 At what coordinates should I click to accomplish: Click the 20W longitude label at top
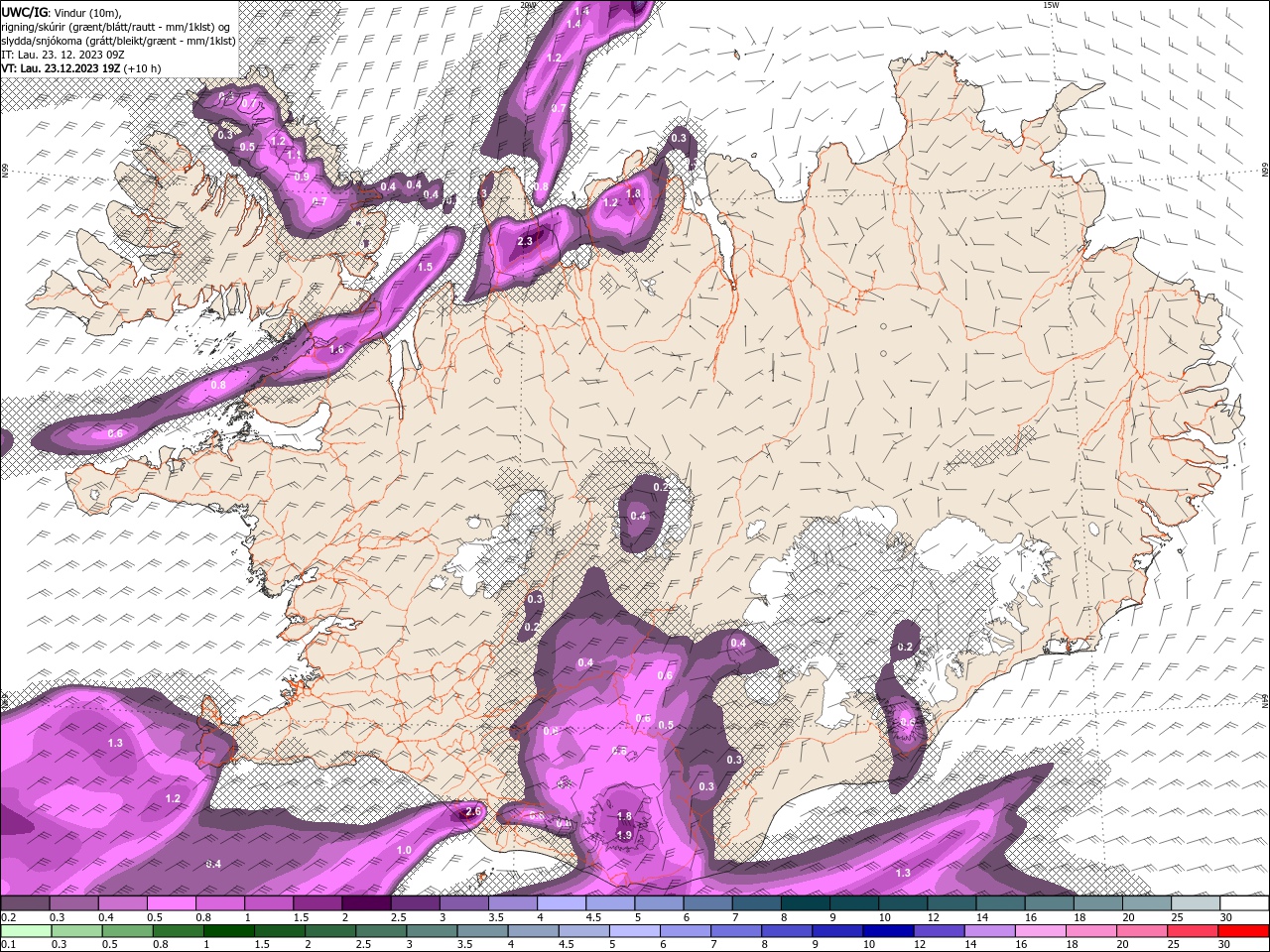529,4
